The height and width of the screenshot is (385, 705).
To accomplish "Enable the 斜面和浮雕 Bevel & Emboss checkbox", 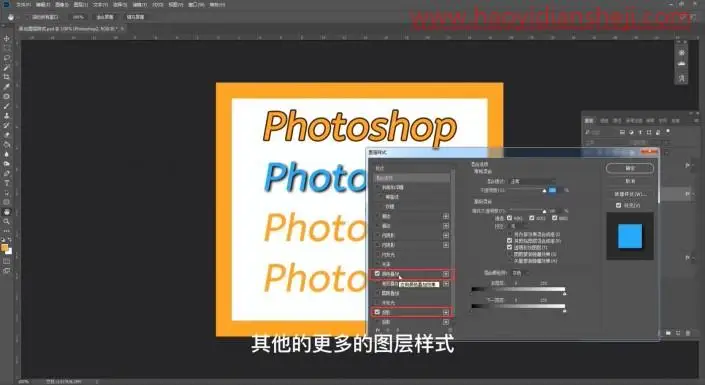I will [377, 187].
